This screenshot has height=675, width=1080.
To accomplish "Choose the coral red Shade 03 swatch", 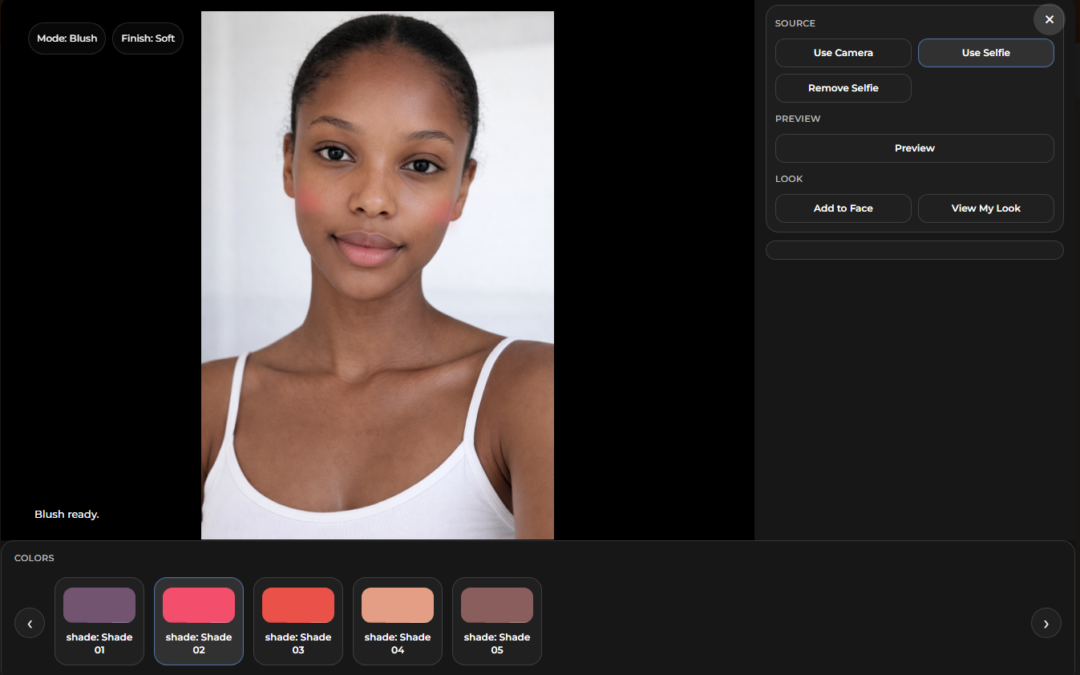I will 298,605.
